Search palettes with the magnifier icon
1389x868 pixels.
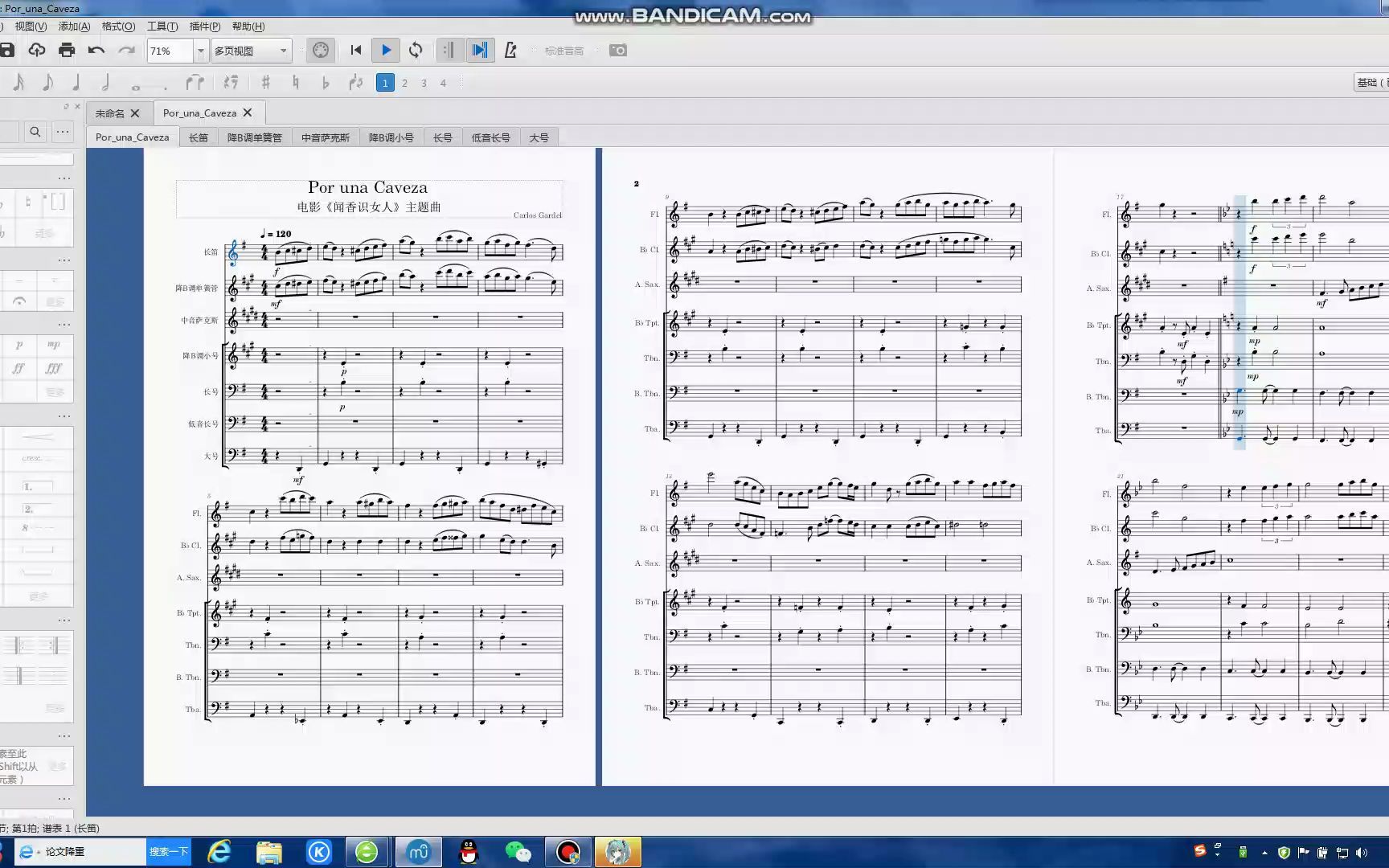[35, 132]
